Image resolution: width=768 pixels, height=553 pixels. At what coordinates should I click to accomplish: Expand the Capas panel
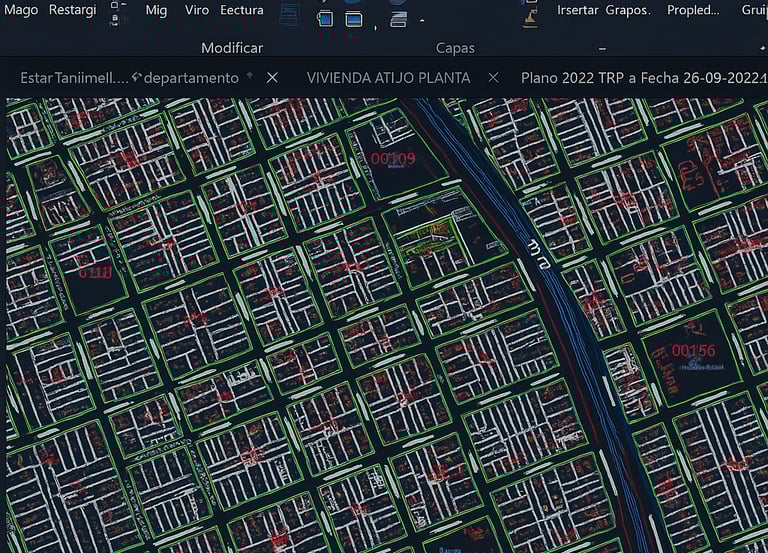click(x=455, y=48)
